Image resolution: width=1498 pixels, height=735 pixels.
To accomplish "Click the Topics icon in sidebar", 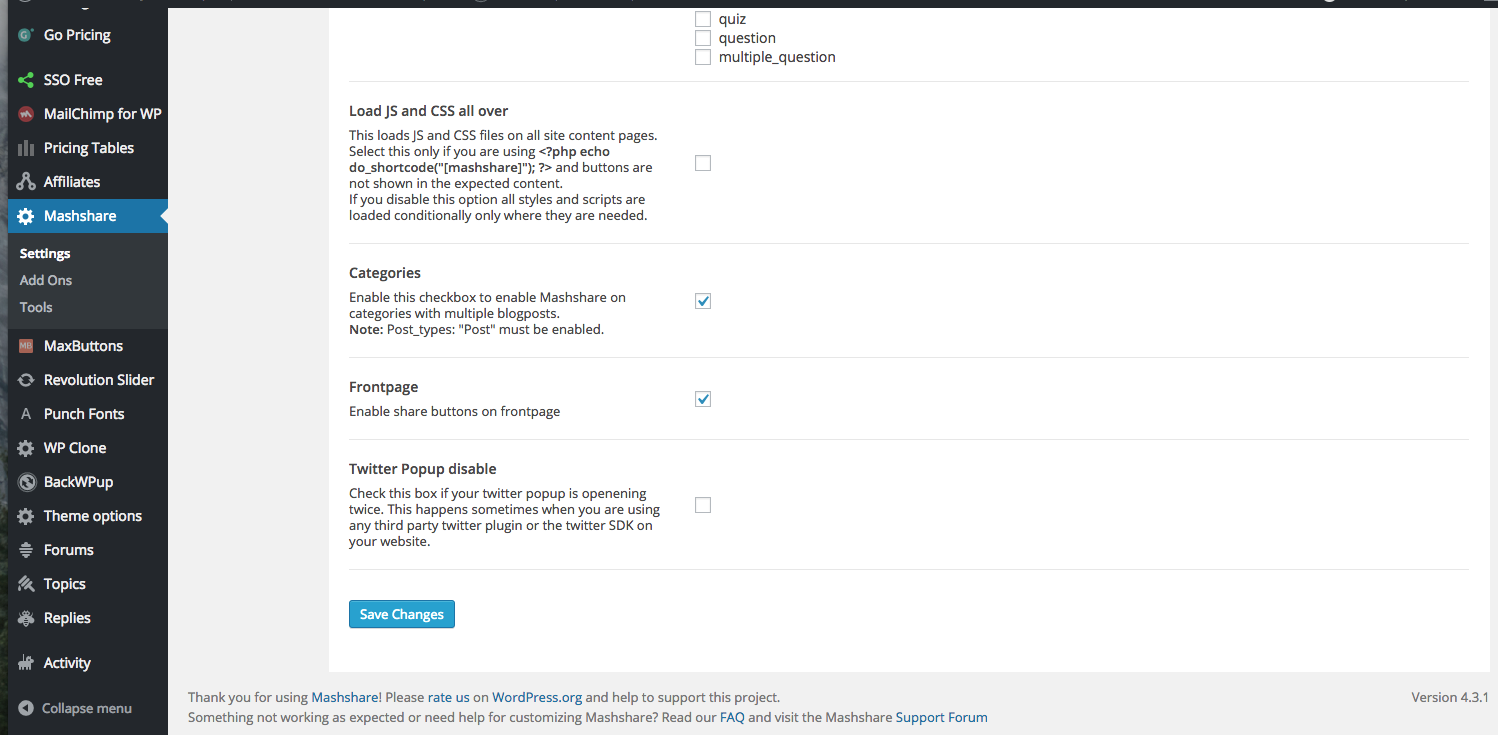I will pyautogui.click(x=26, y=584).
